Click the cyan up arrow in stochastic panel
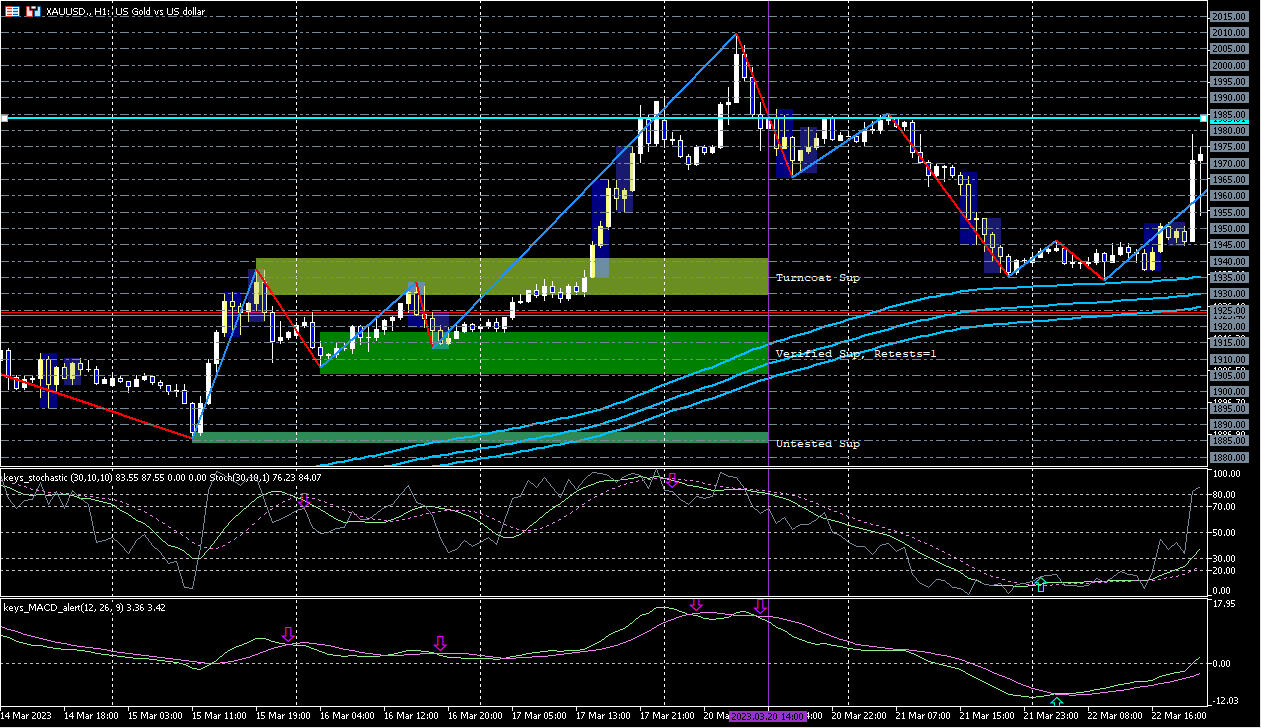 click(1041, 583)
